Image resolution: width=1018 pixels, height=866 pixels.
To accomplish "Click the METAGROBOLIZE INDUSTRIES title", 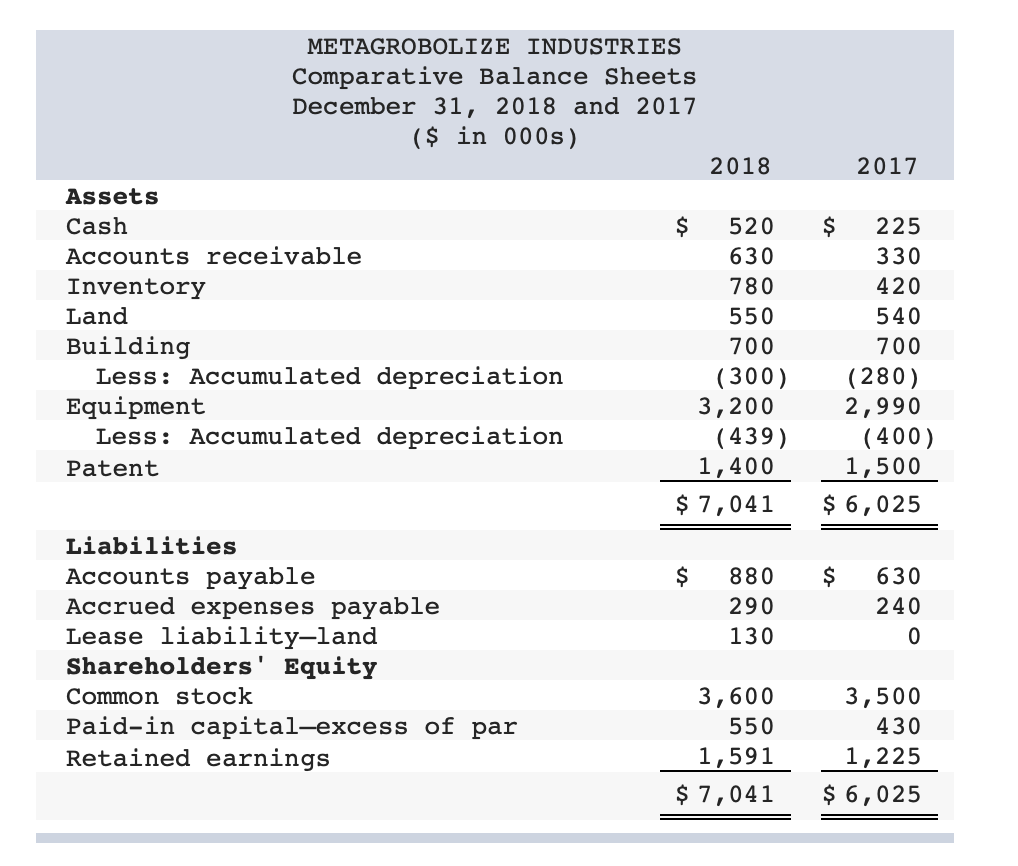I will [494, 46].
